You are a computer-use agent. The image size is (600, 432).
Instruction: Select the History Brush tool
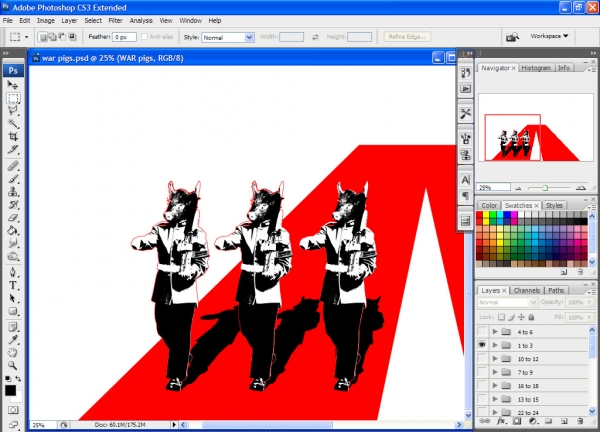pos(13,204)
